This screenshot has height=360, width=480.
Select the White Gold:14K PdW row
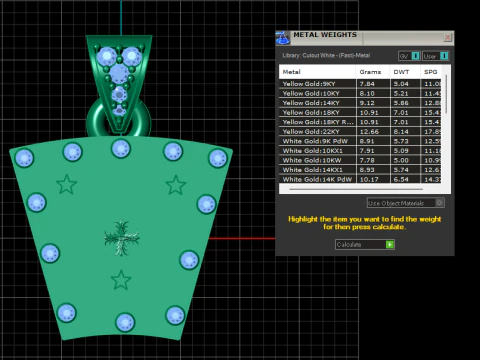360,179
